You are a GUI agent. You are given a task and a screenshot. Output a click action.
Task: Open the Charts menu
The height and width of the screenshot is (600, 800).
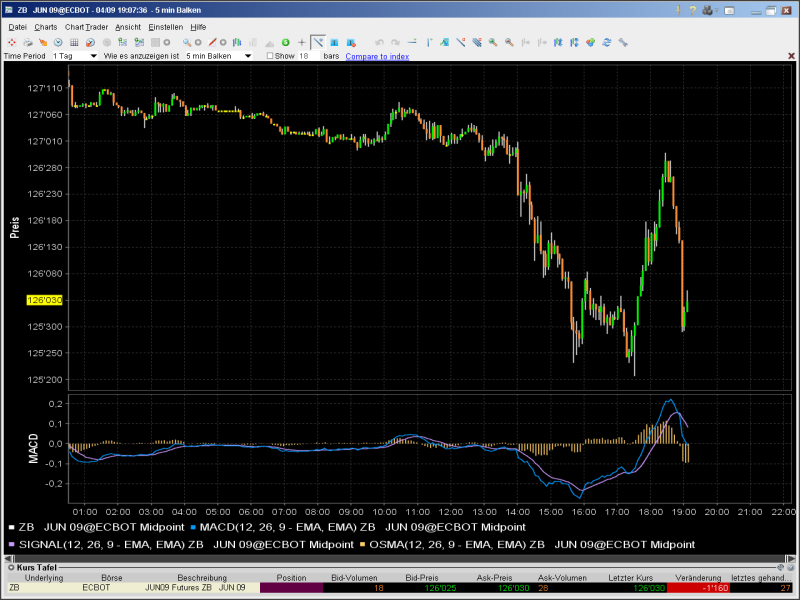(x=45, y=27)
